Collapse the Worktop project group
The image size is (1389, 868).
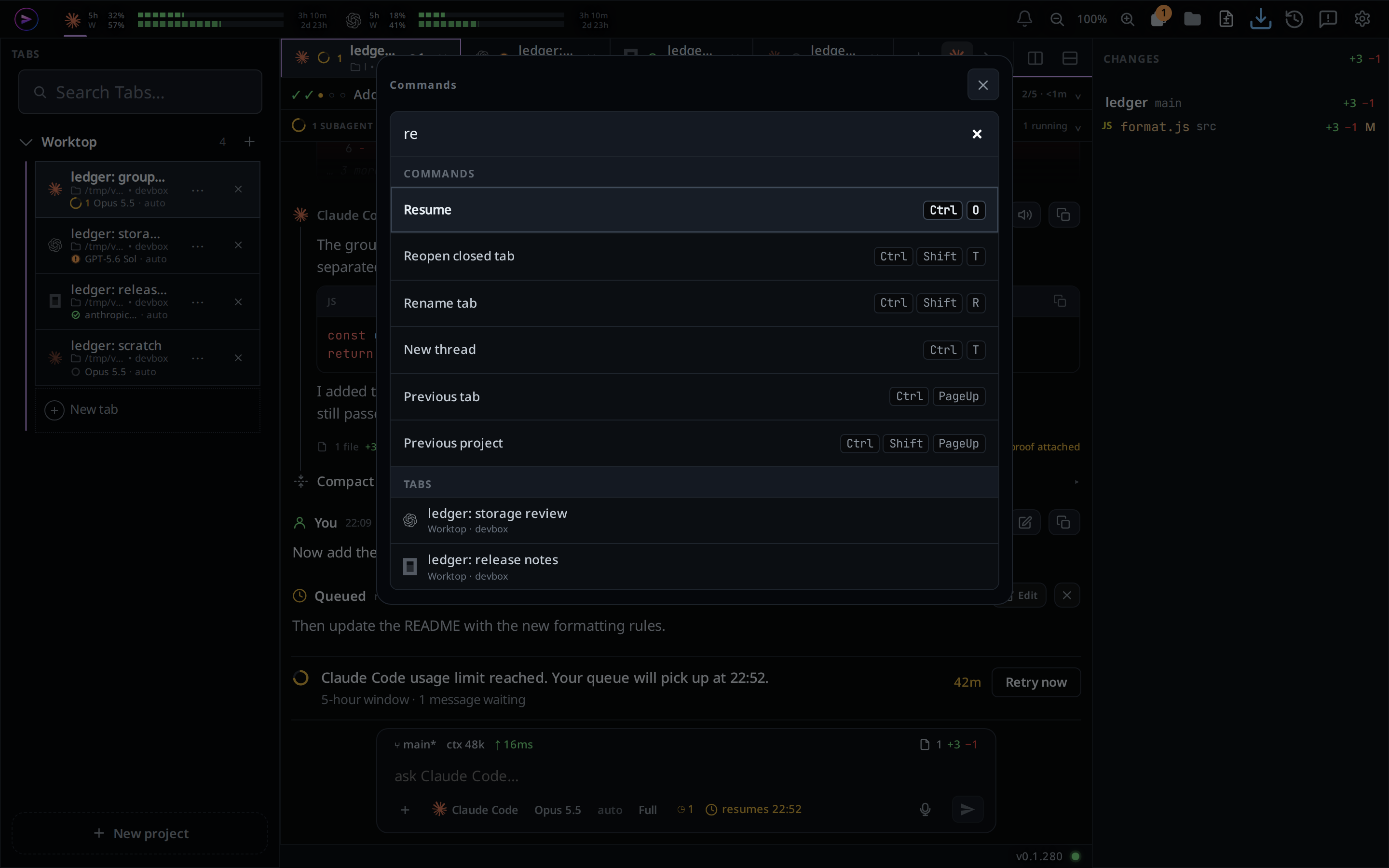click(26, 142)
